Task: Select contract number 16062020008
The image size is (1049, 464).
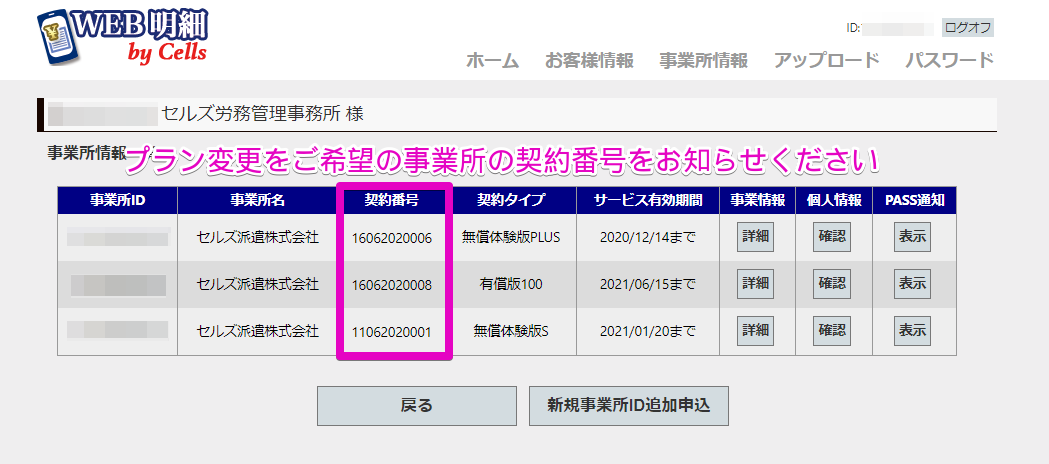Action: 392,285
